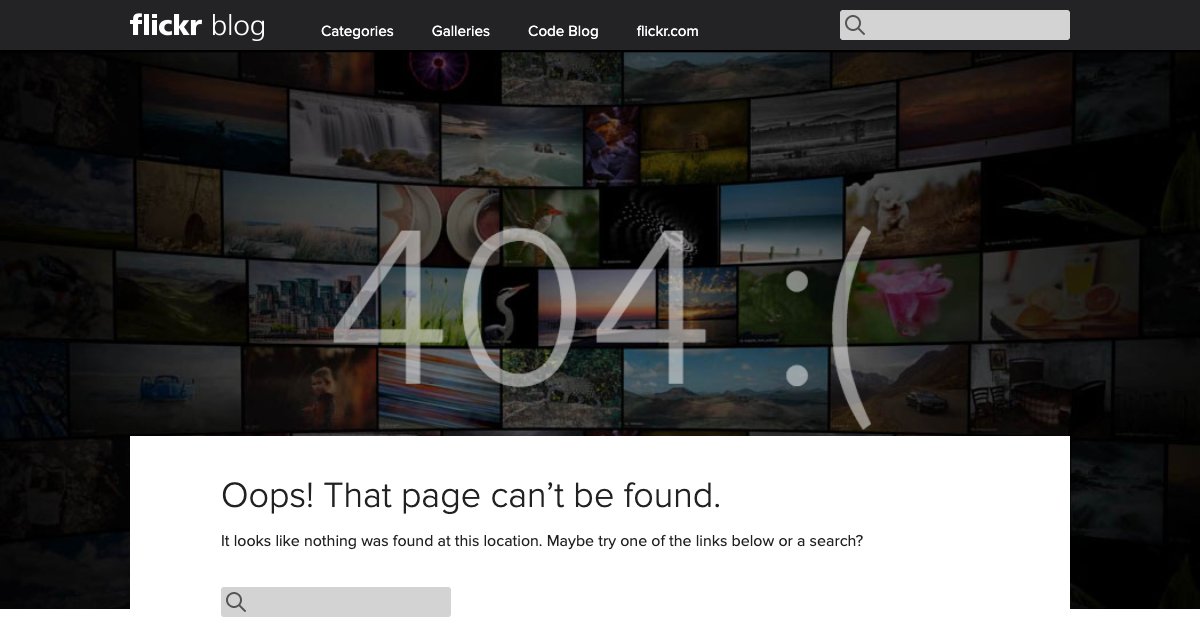Click the "Oops! That page can't be found." heading
The width and height of the screenshot is (1200, 630).
coord(470,495)
